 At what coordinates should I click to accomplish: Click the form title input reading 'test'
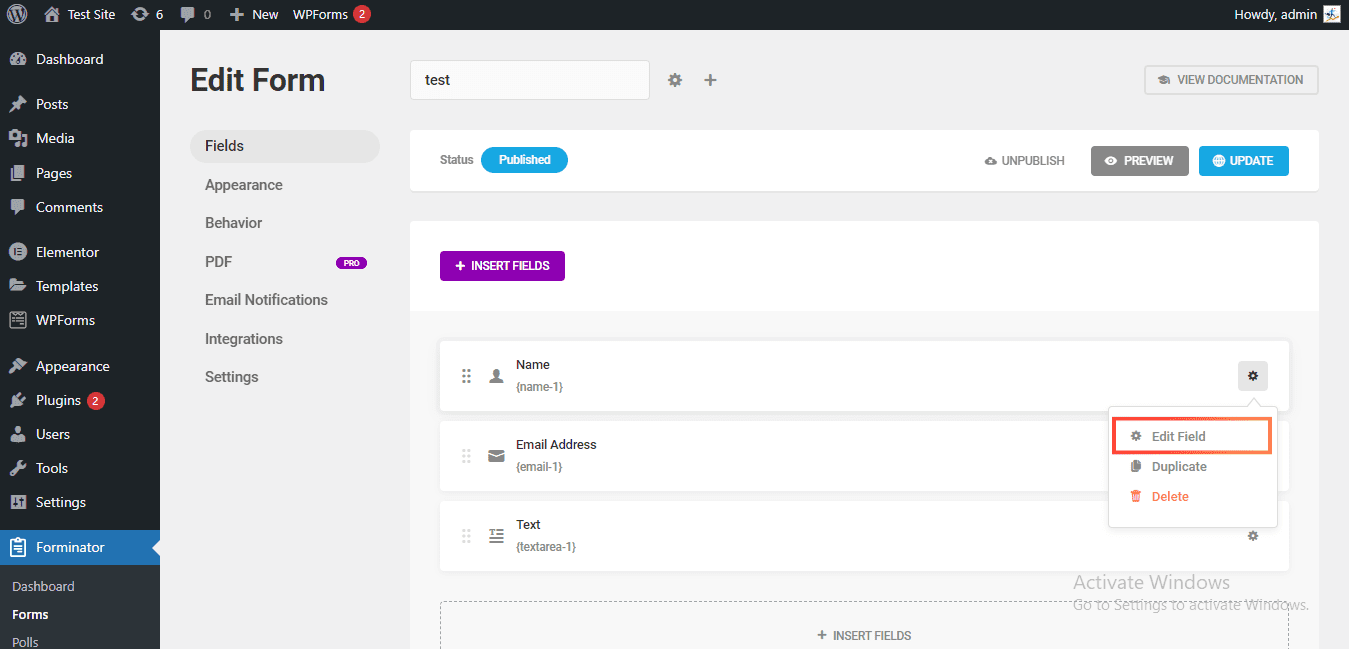[x=529, y=80]
